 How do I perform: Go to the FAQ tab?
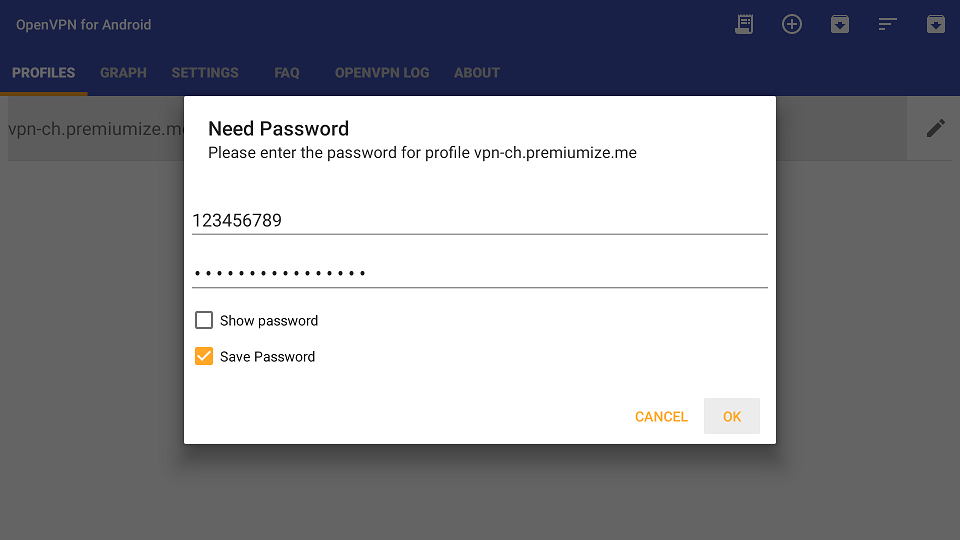click(287, 73)
